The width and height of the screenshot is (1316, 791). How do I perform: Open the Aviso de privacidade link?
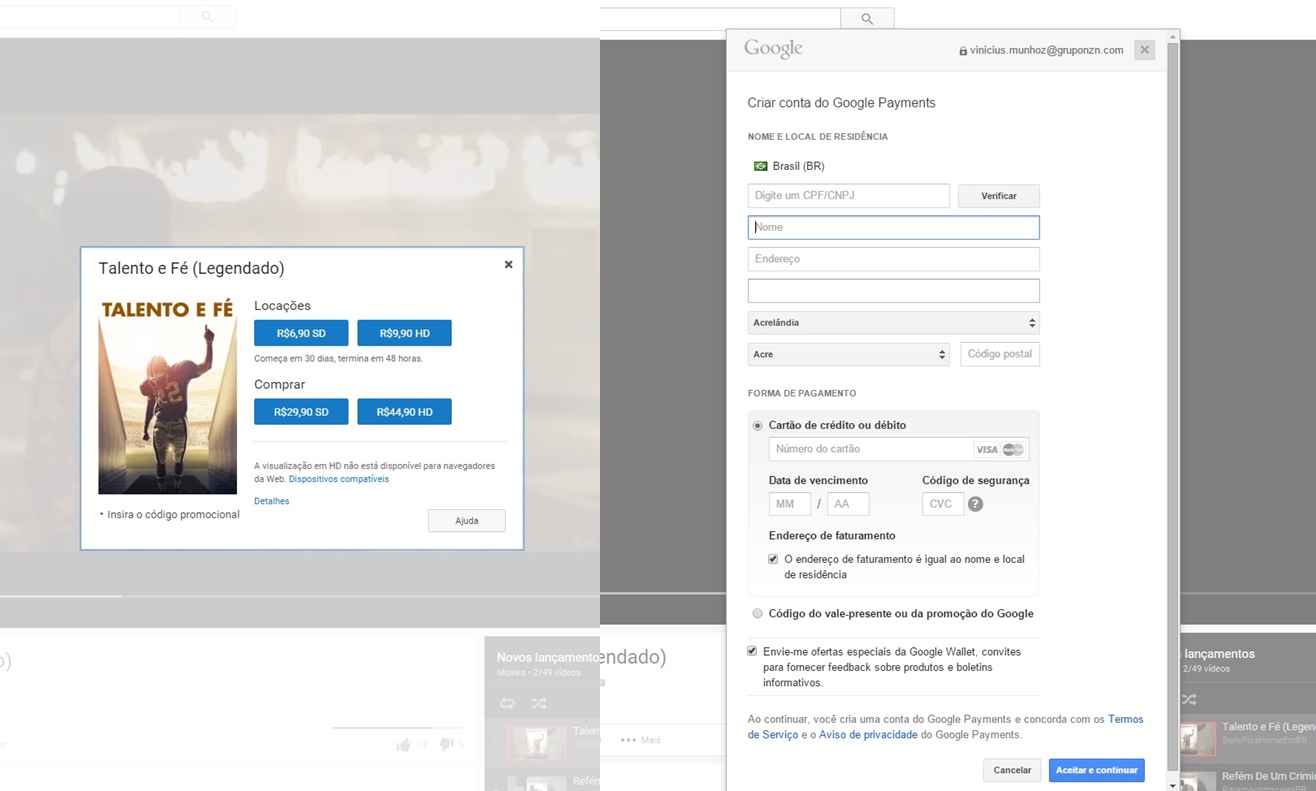(x=868, y=735)
